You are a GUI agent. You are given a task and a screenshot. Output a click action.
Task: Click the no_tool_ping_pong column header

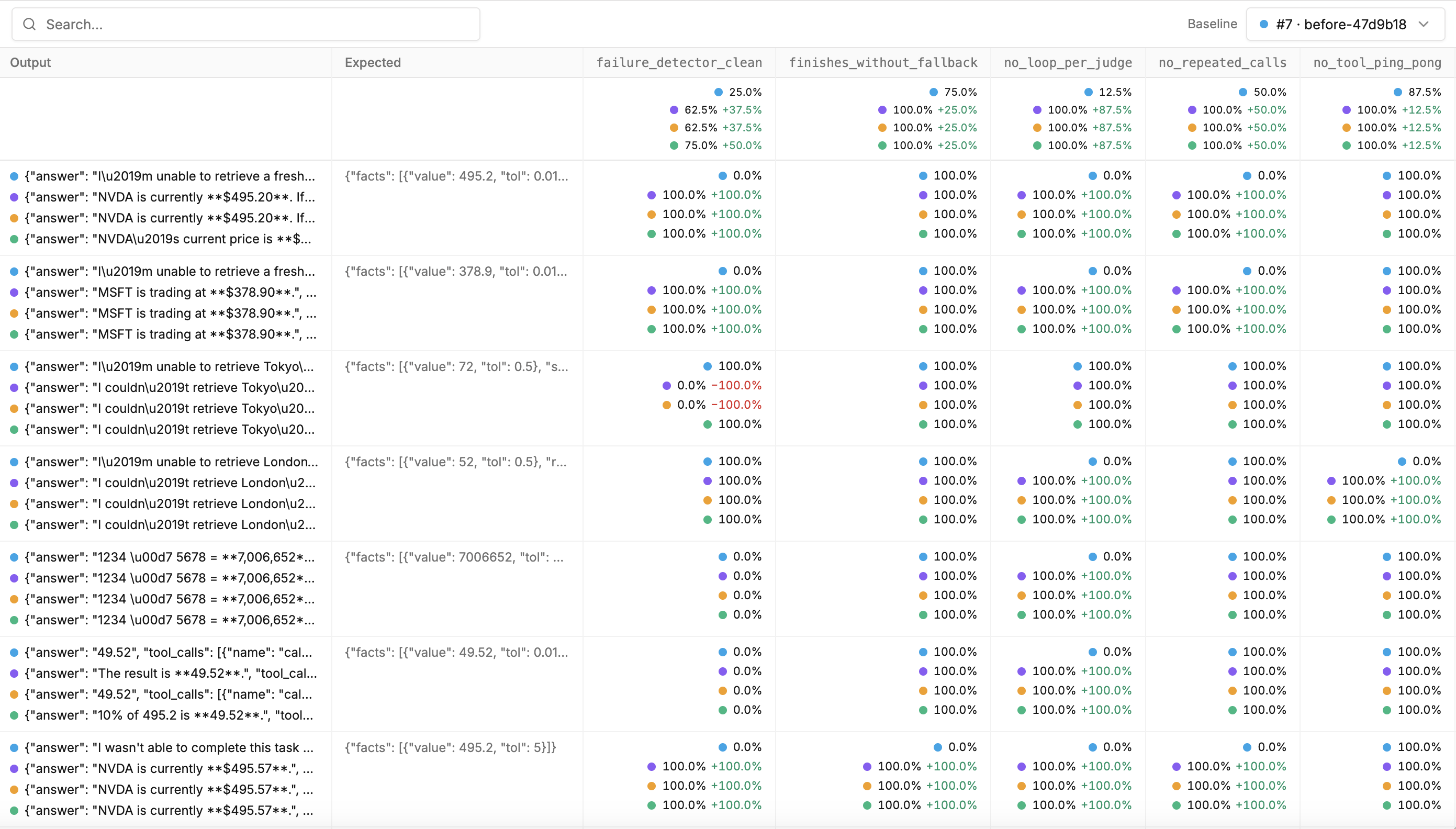coord(1377,63)
